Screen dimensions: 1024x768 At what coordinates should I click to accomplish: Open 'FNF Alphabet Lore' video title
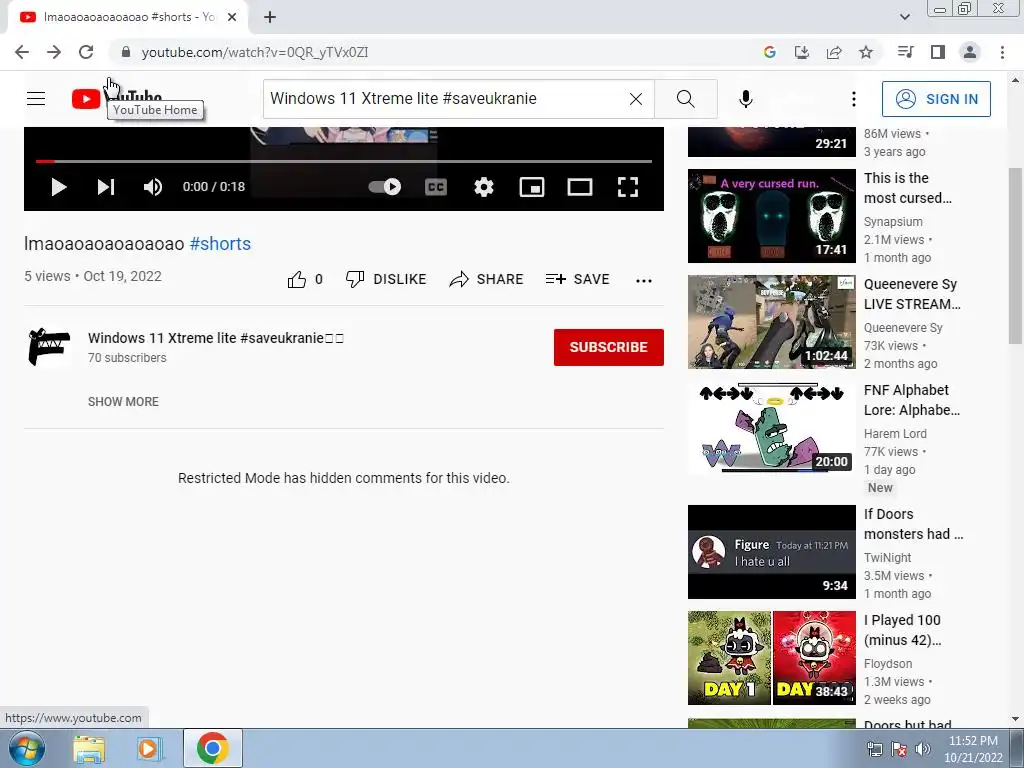click(x=912, y=400)
